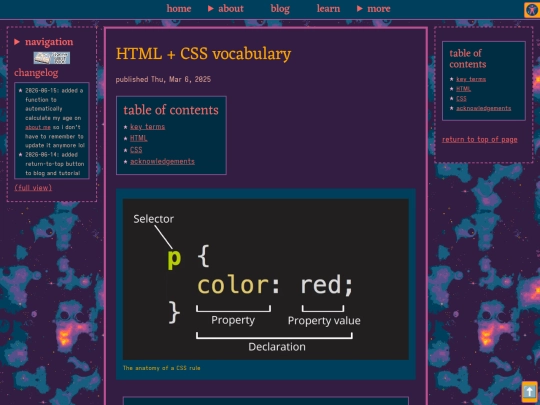Screen dimensions: 540x405
Task: Follow the about me changelog link
Action: pos(38,127)
